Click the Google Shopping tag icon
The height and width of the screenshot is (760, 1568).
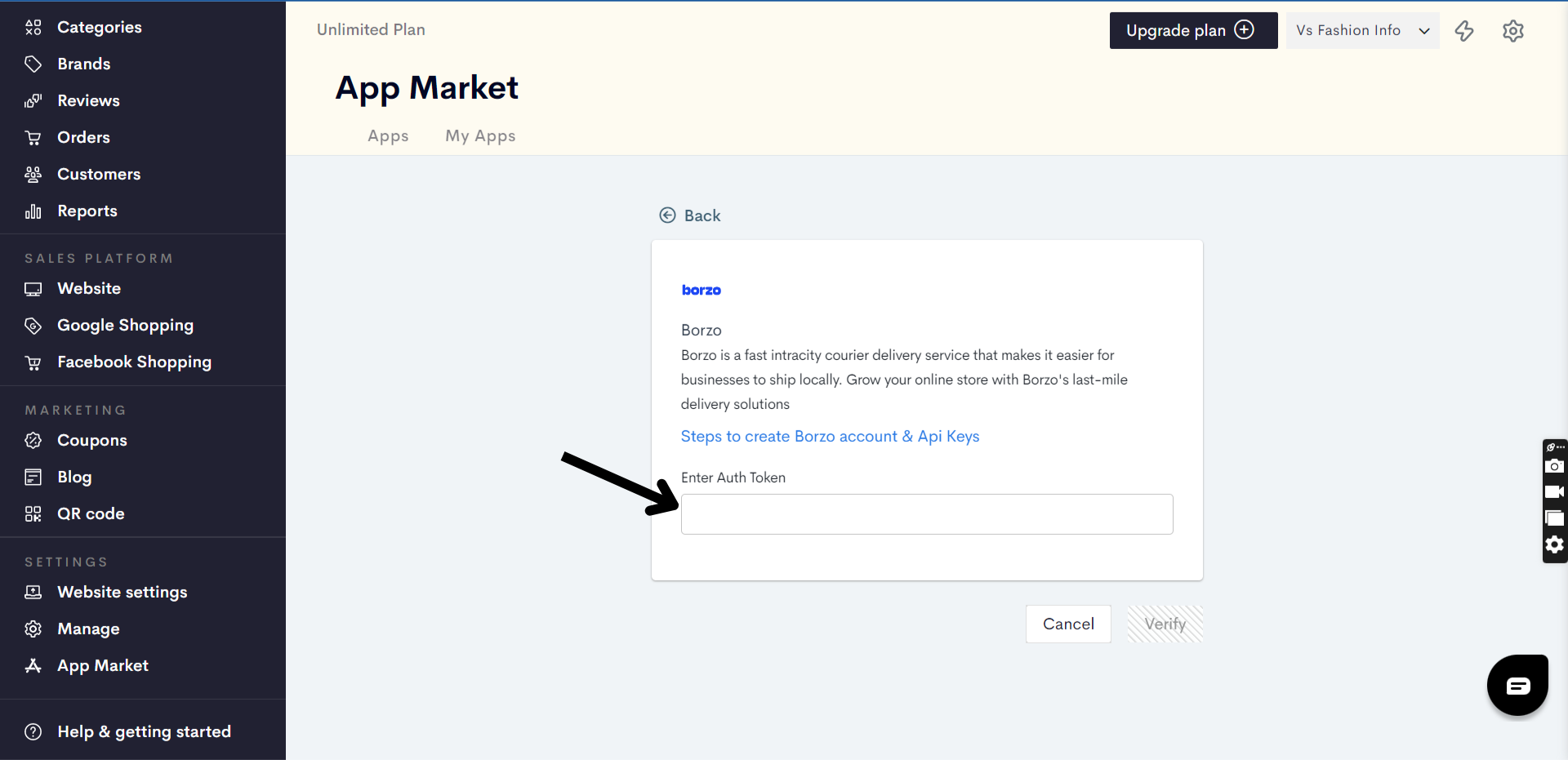33,326
